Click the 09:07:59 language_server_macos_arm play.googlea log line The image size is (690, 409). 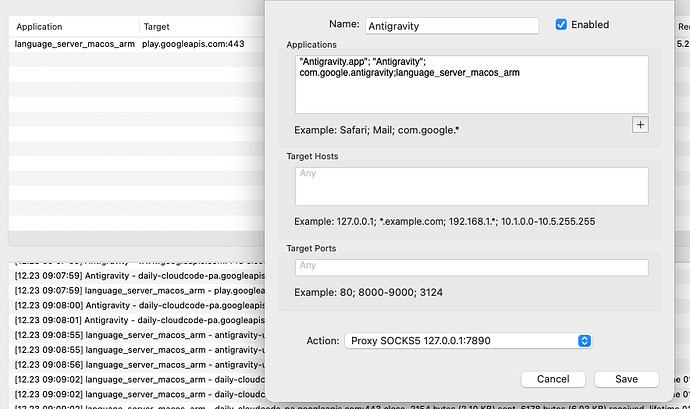[x=139, y=291]
